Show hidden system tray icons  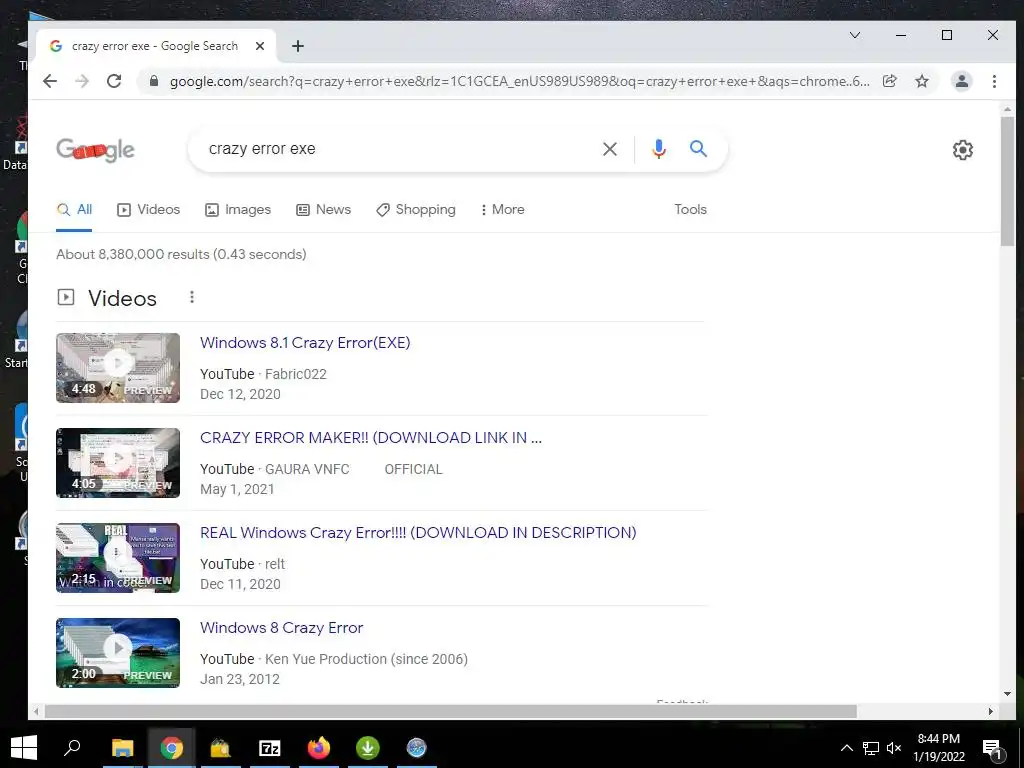point(846,748)
